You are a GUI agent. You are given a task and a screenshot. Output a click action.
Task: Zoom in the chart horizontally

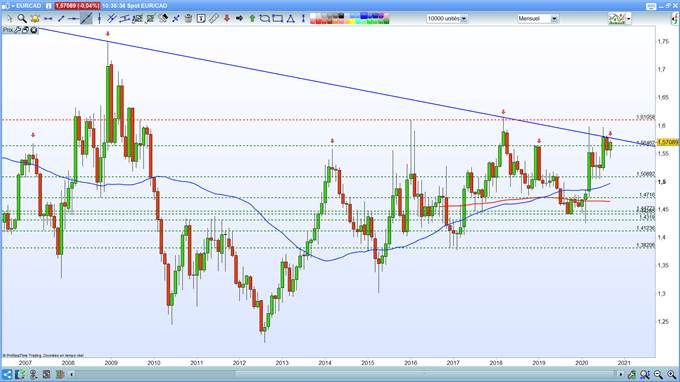[x=671, y=374]
